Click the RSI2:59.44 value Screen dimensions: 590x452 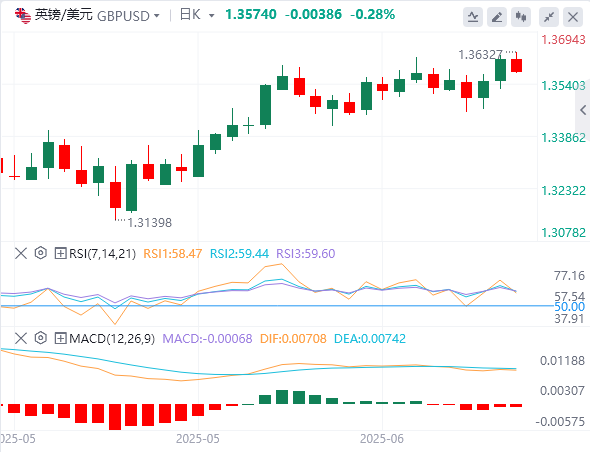(x=239, y=254)
